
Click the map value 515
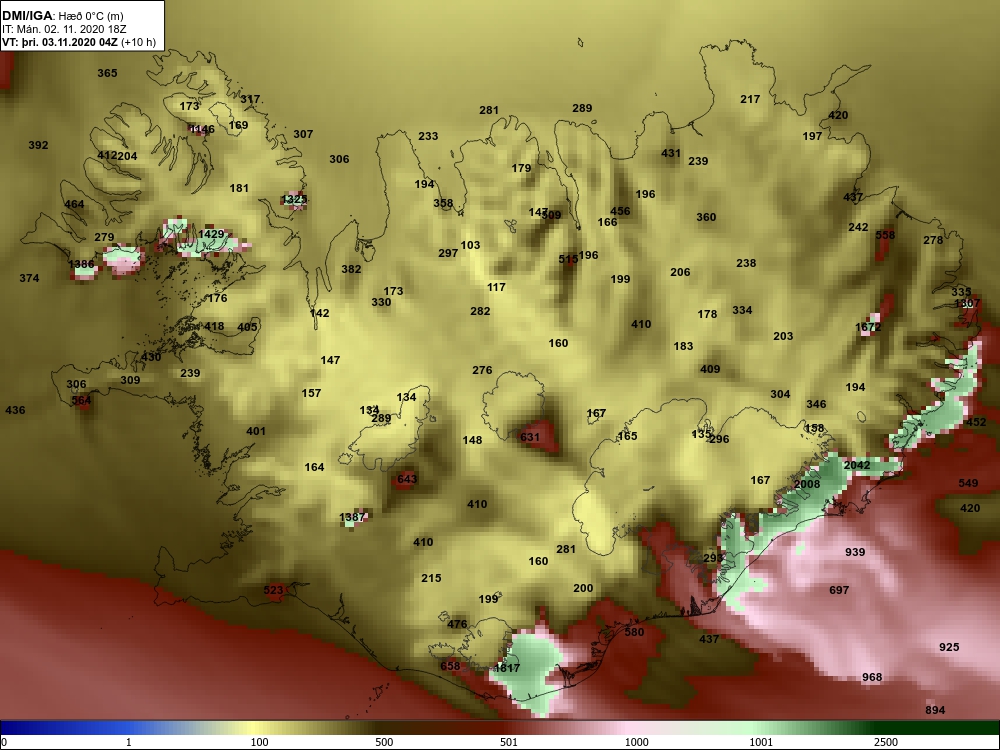tap(568, 259)
